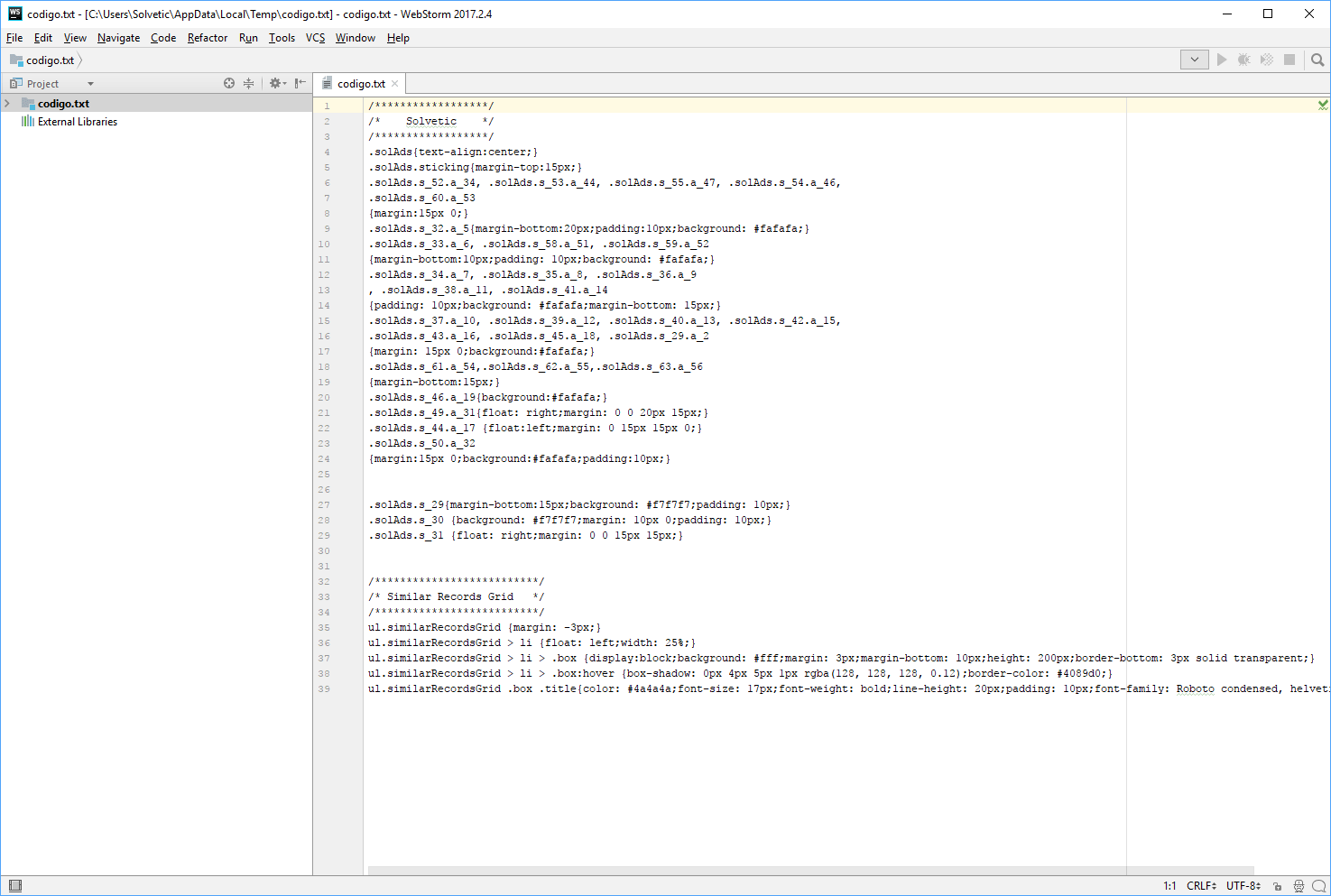The width and height of the screenshot is (1331, 896).
Task: Click the "Similar Records Grid" comment text
Action: (x=450, y=596)
